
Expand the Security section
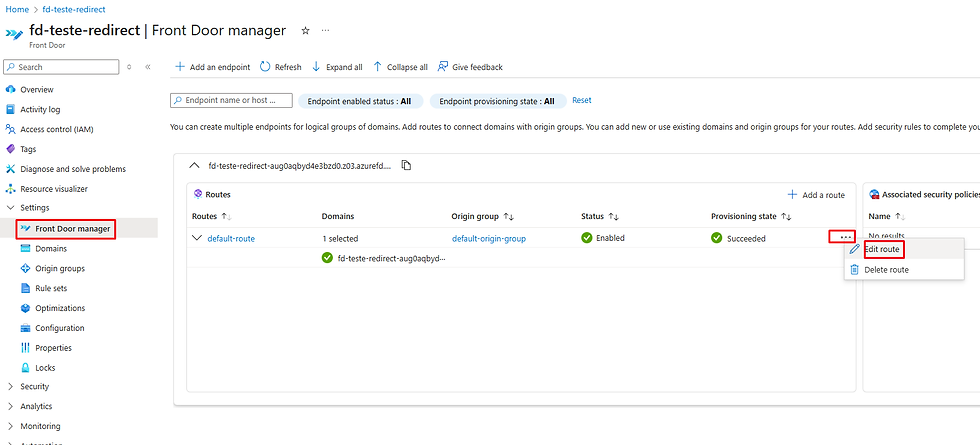tap(10, 386)
